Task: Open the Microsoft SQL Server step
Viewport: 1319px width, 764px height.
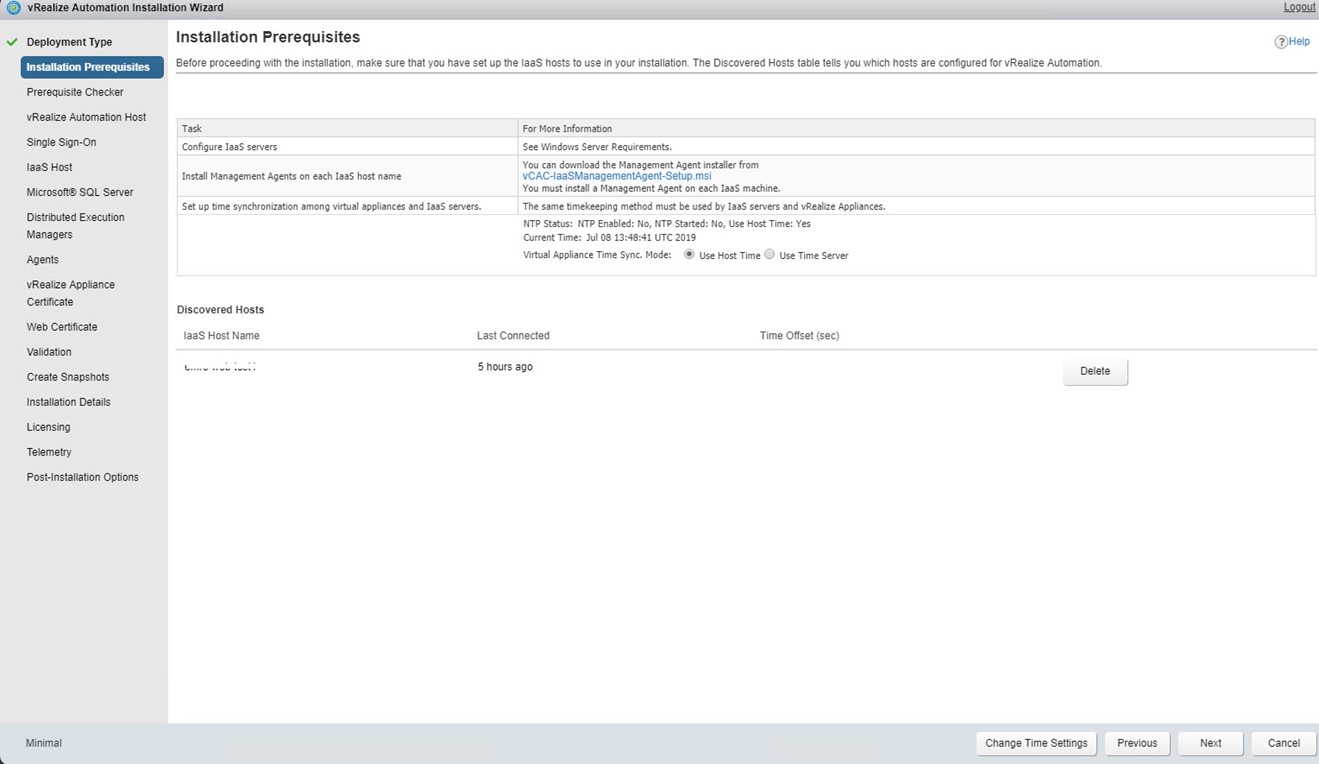Action: 80,192
